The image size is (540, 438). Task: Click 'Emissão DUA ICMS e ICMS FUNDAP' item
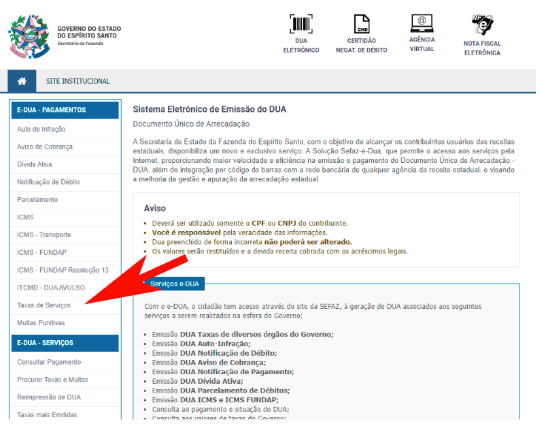[215, 400]
